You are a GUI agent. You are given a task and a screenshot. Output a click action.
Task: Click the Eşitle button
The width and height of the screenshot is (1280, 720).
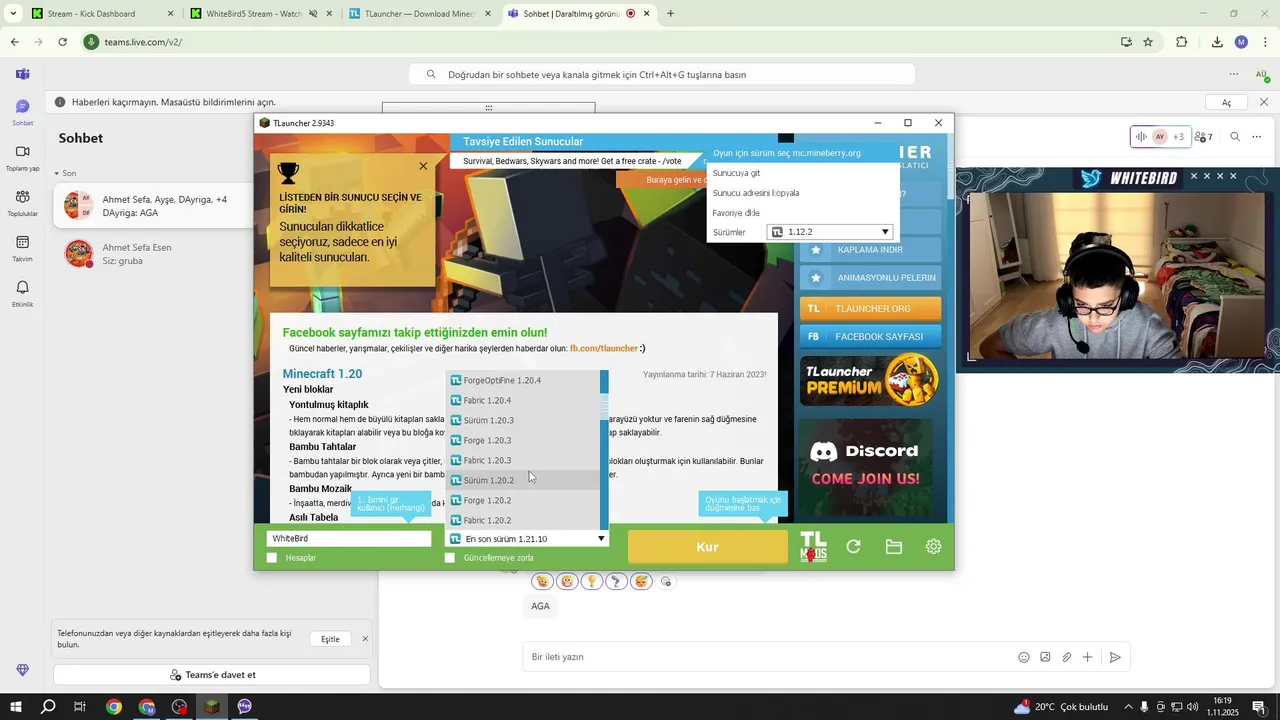[x=330, y=639]
